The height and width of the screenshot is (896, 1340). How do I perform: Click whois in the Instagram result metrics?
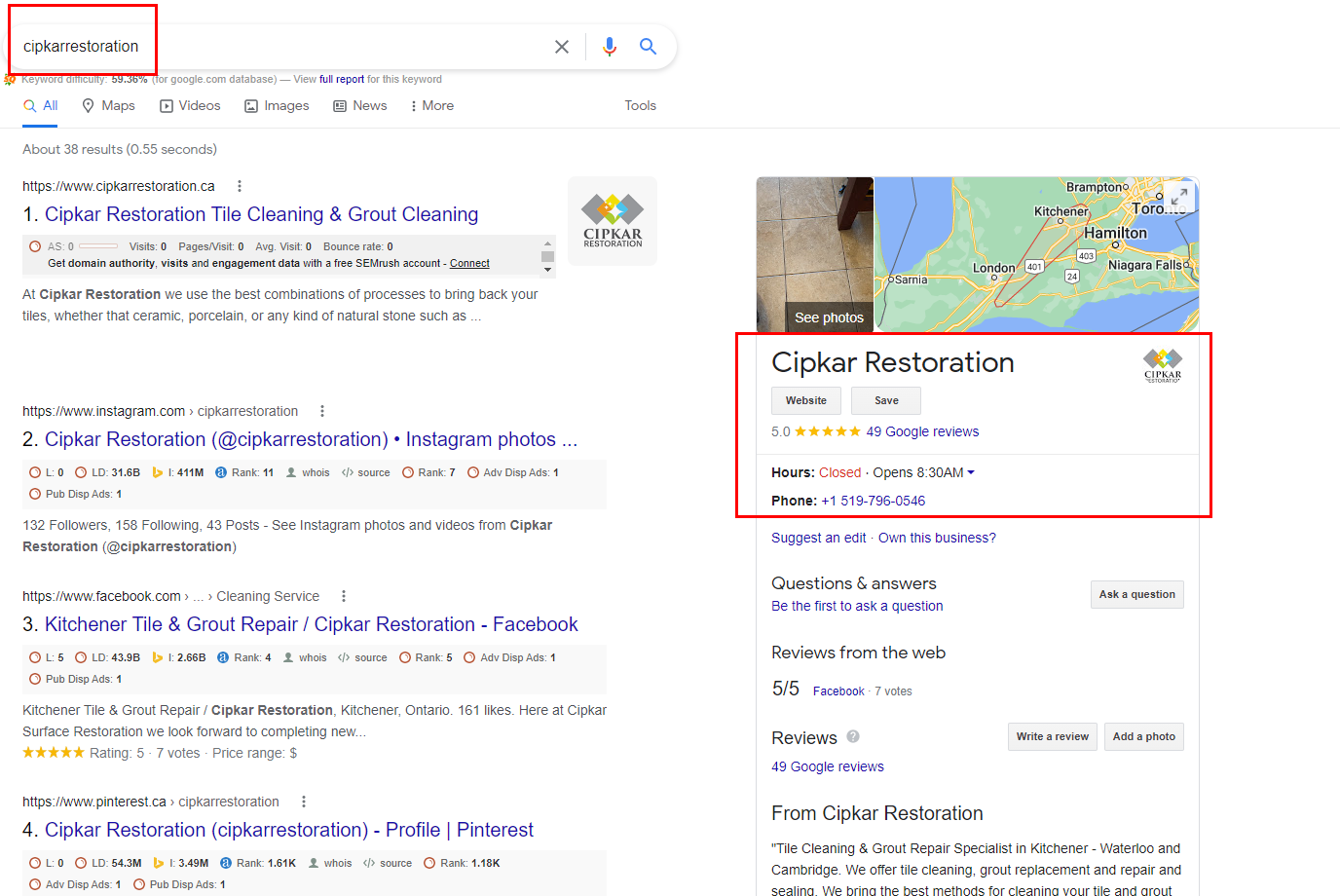[308, 473]
